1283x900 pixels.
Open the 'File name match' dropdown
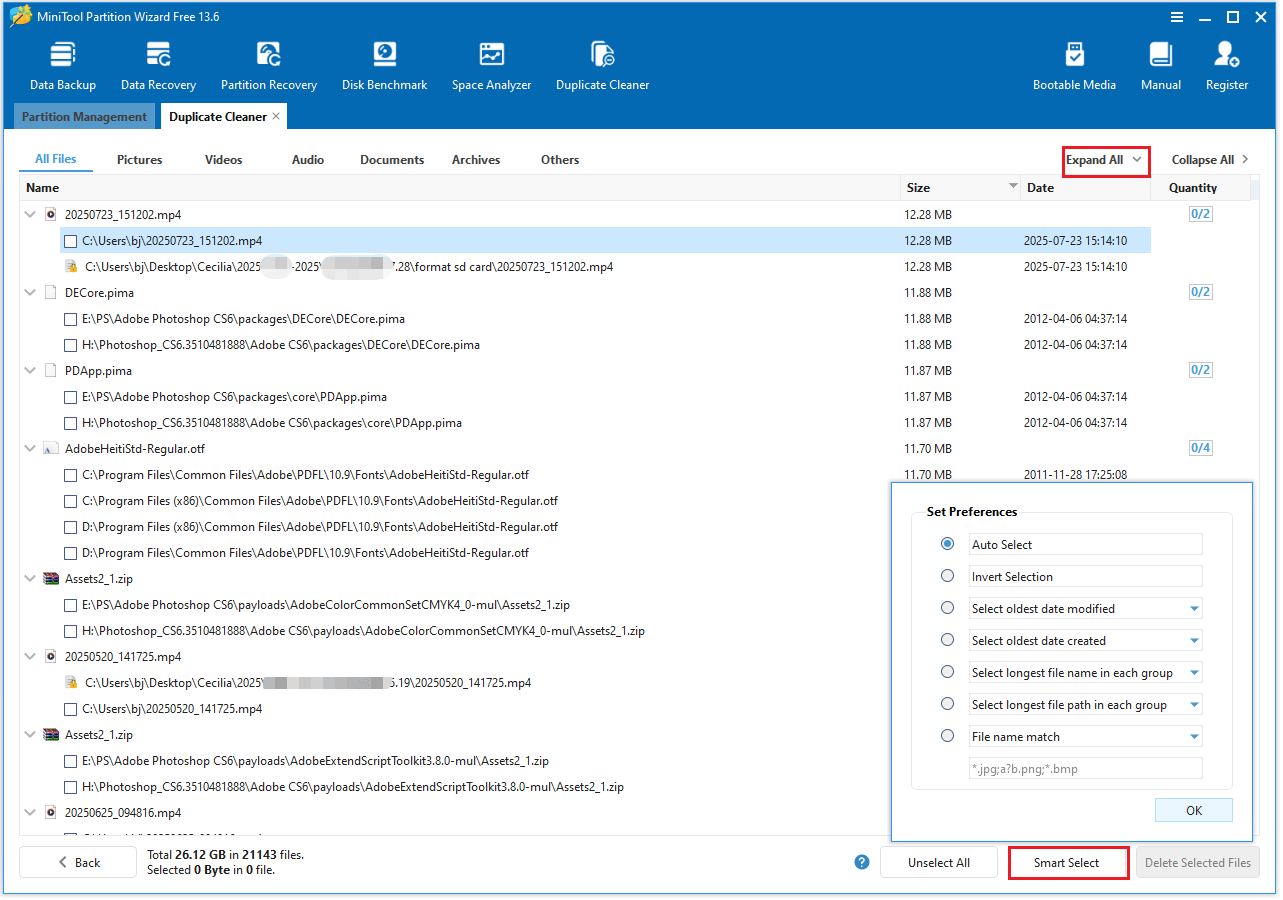pyautogui.click(x=1194, y=737)
